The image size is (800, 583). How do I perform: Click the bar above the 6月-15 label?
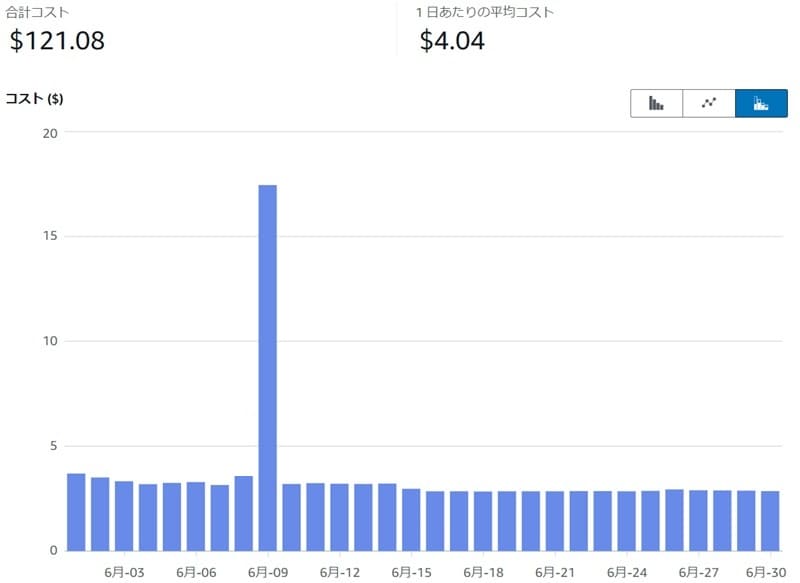pyautogui.click(x=411, y=520)
